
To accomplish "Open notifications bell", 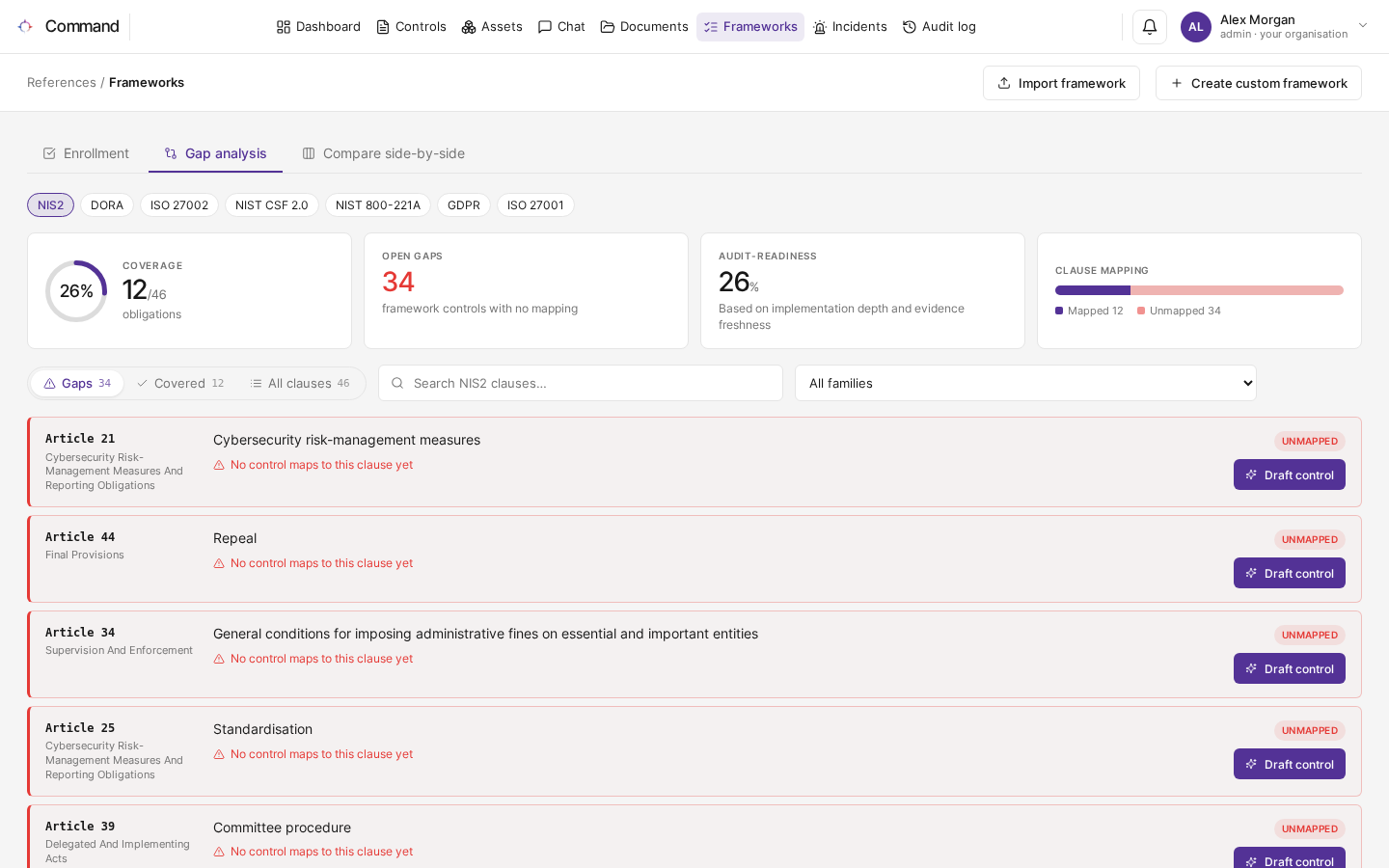I will click(1150, 27).
